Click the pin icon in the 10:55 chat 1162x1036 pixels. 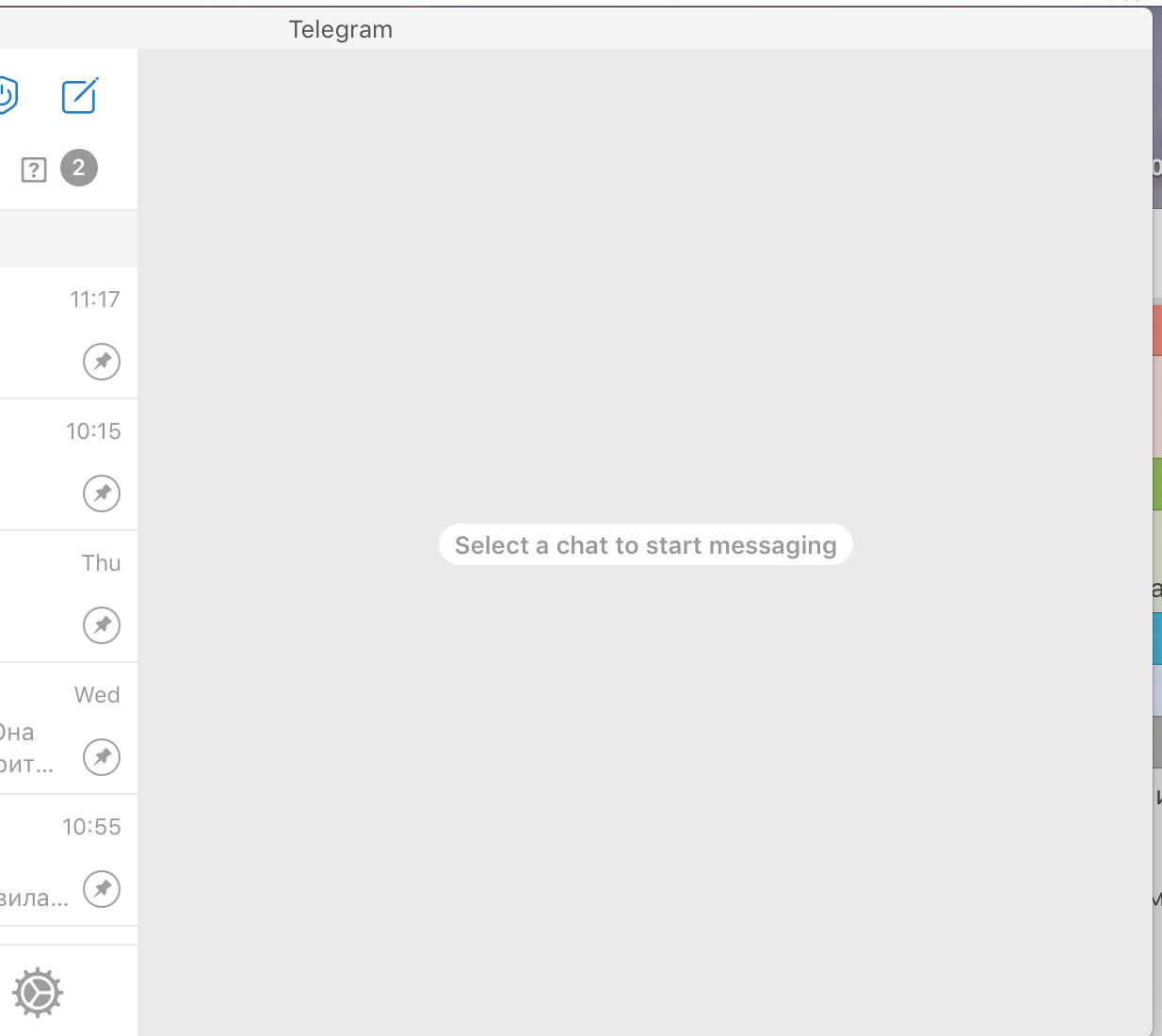point(102,889)
